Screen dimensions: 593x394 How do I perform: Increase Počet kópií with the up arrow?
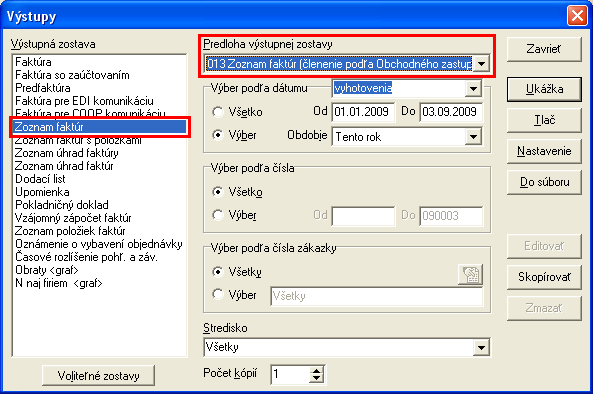[x=317, y=371]
